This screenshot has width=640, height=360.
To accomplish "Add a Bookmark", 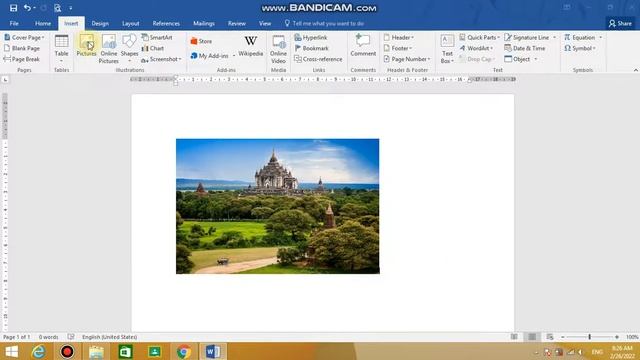I will (311, 48).
